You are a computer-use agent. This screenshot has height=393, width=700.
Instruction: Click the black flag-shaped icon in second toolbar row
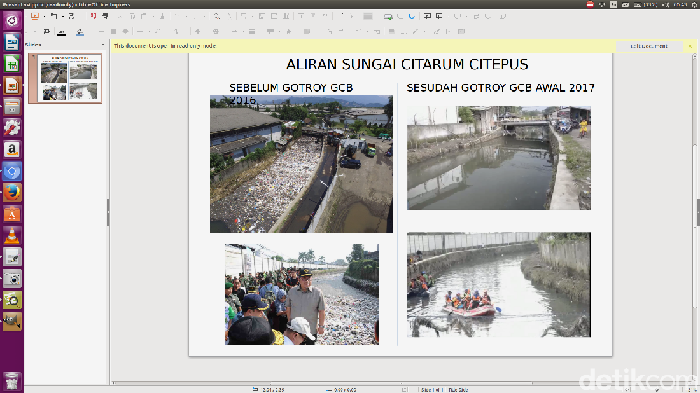tap(46, 32)
